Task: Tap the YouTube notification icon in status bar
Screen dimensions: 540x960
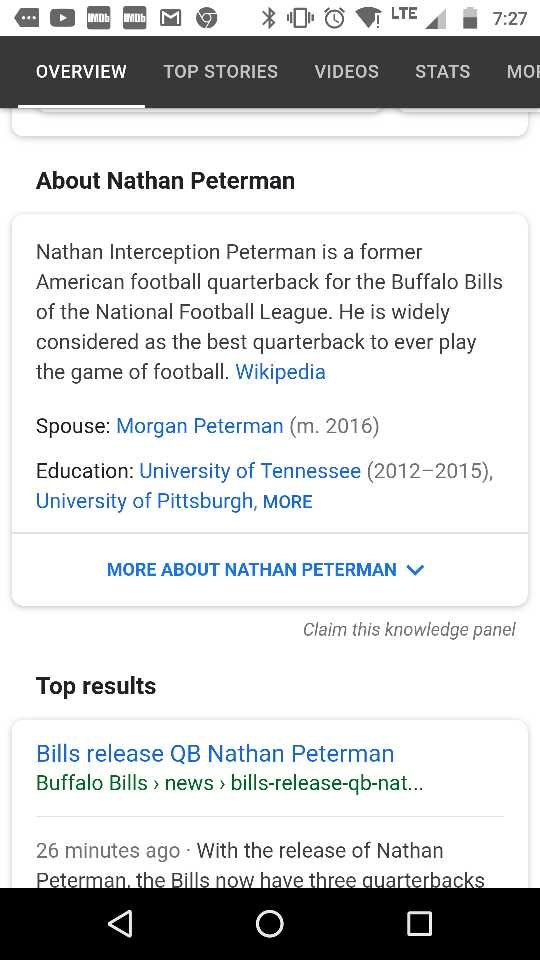Action: tap(62, 19)
